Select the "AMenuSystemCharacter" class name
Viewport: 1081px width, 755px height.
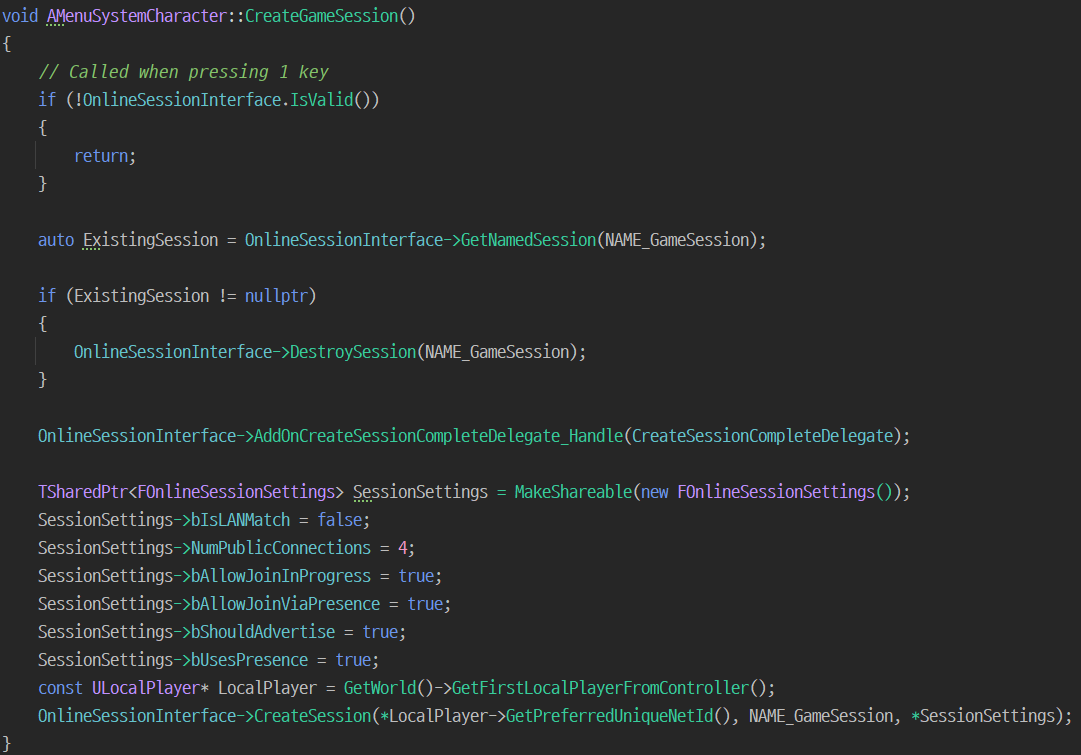(x=137, y=16)
